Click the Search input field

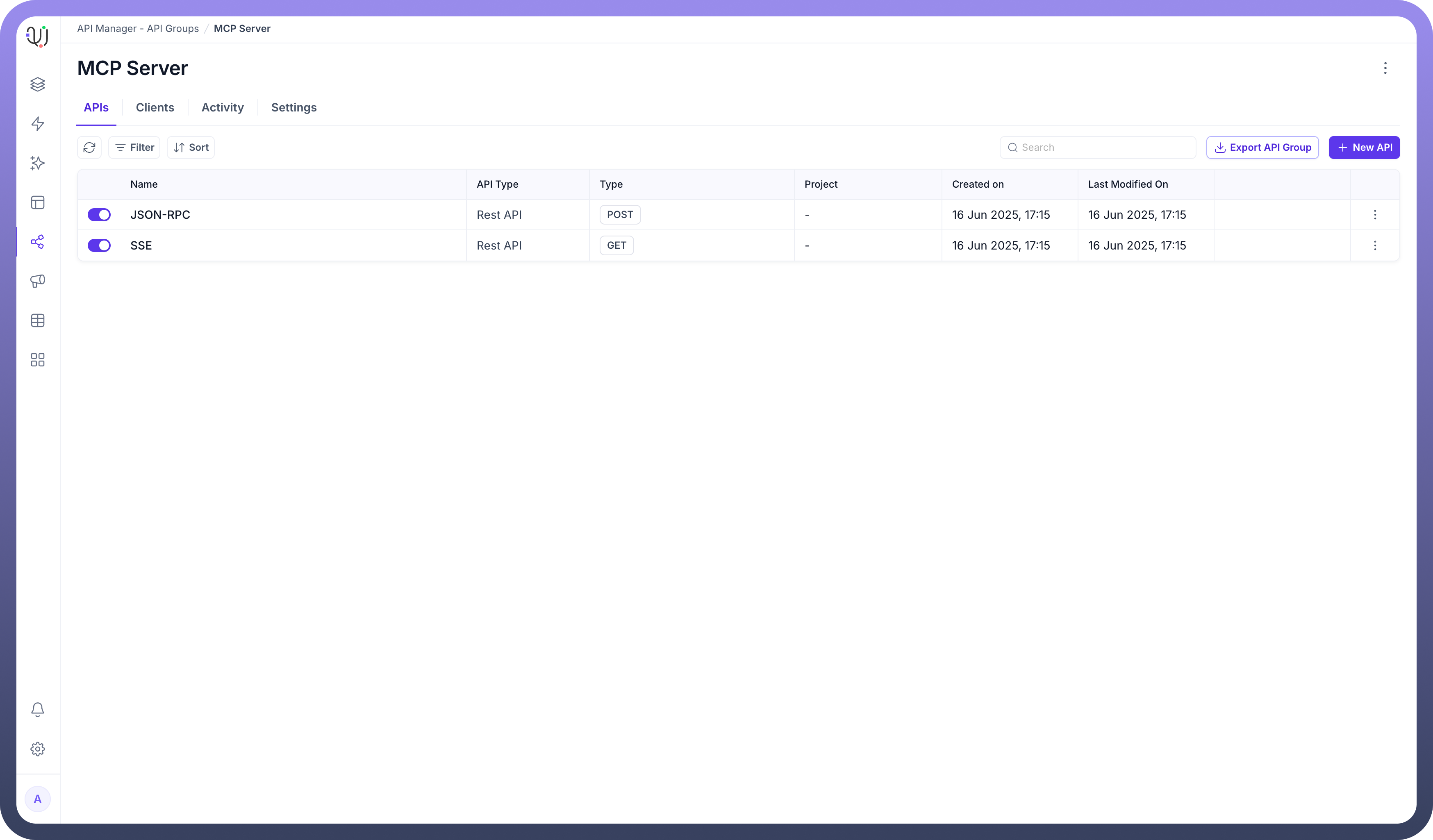pyautogui.click(x=1103, y=148)
